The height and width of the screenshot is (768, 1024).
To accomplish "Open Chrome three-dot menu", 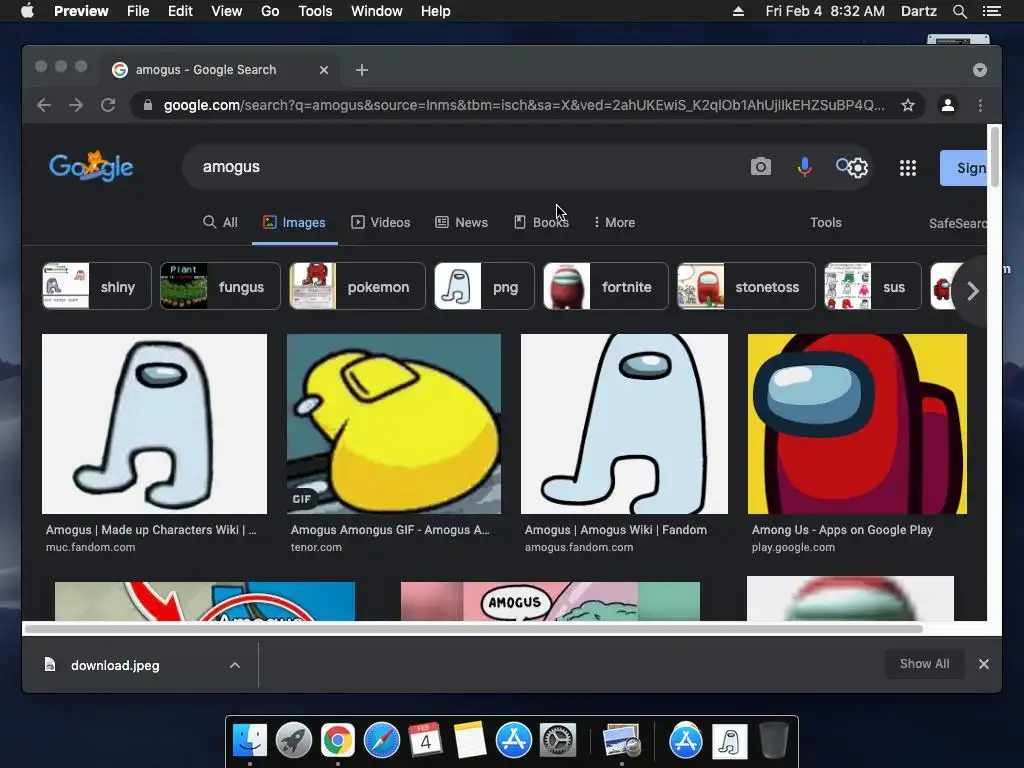I will click(x=980, y=105).
